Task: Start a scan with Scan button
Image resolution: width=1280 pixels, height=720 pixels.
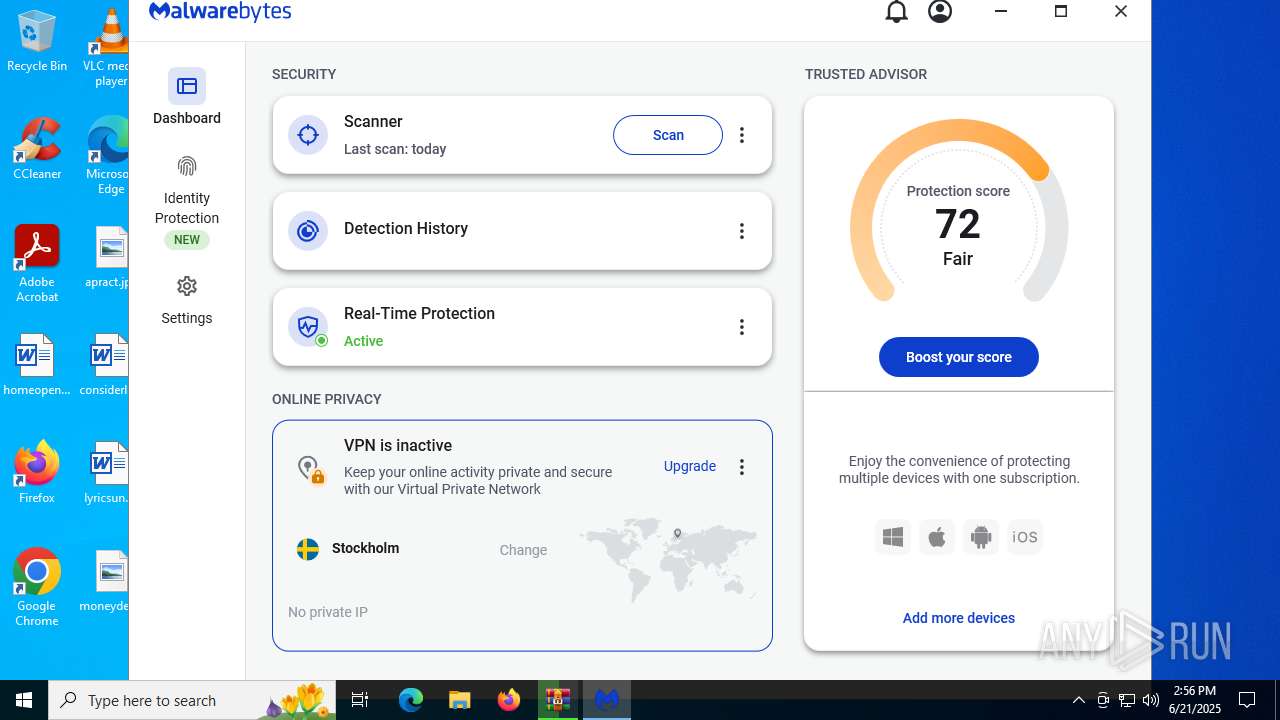Action: point(668,135)
